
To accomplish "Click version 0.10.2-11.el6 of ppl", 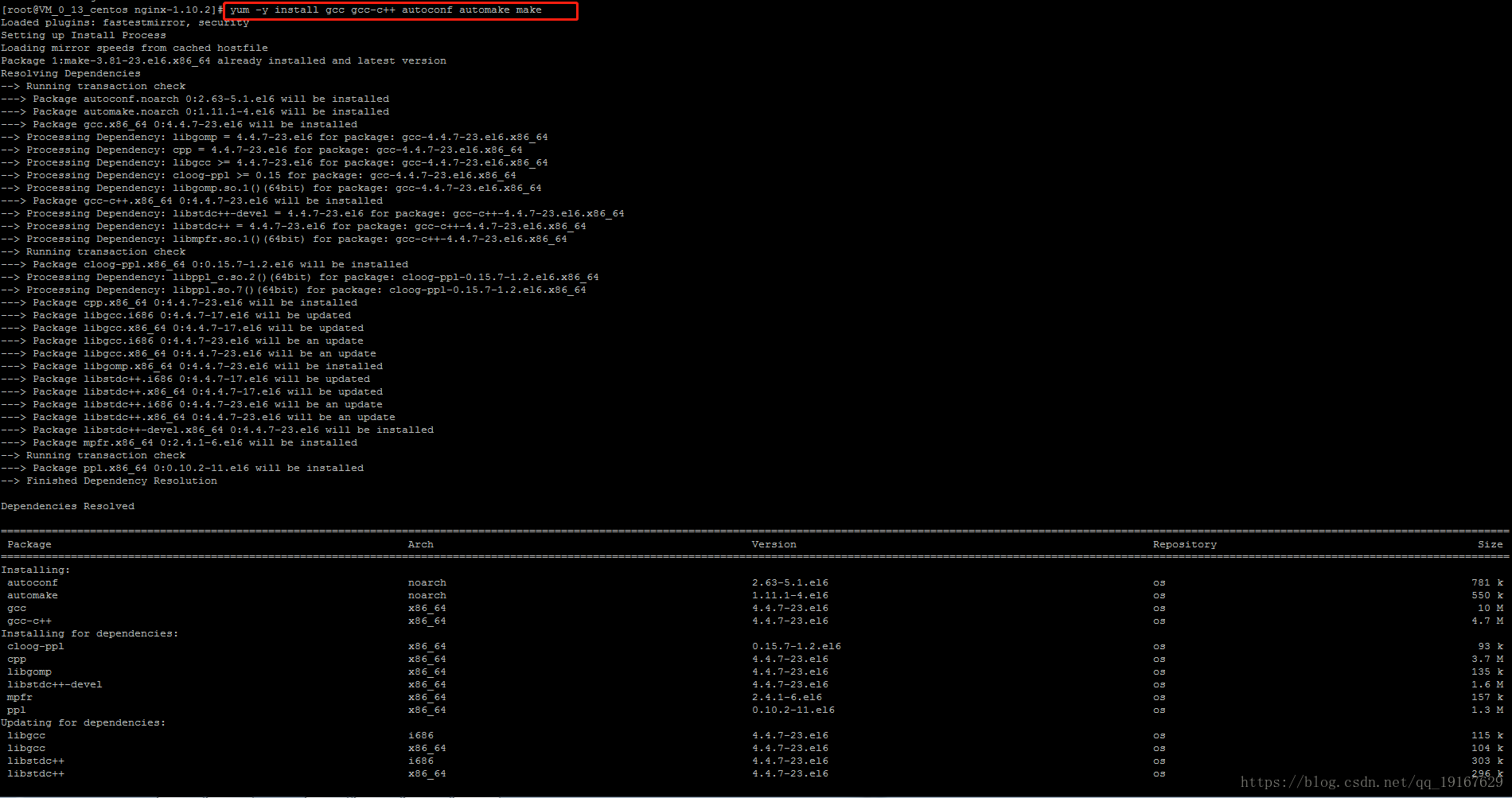I will 793,710.
